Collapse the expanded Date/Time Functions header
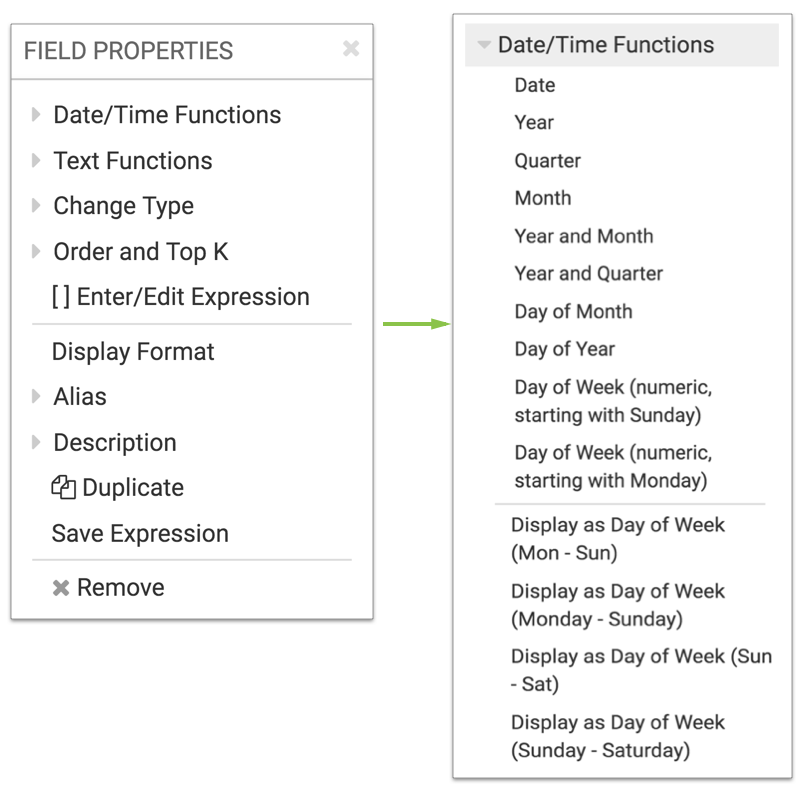 484,45
